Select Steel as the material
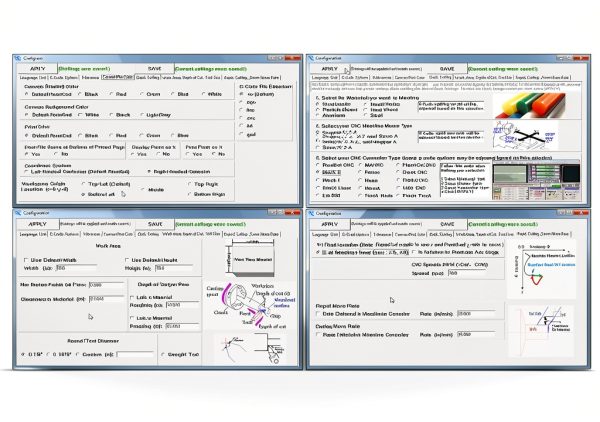This screenshot has height=422, width=600. pos(374,115)
